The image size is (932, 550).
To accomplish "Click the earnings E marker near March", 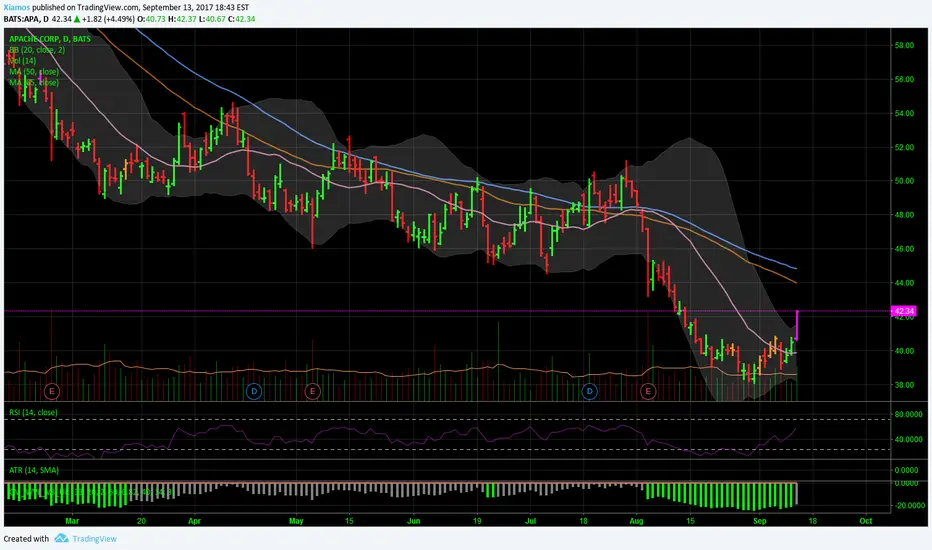I will (x=52, y=391).
